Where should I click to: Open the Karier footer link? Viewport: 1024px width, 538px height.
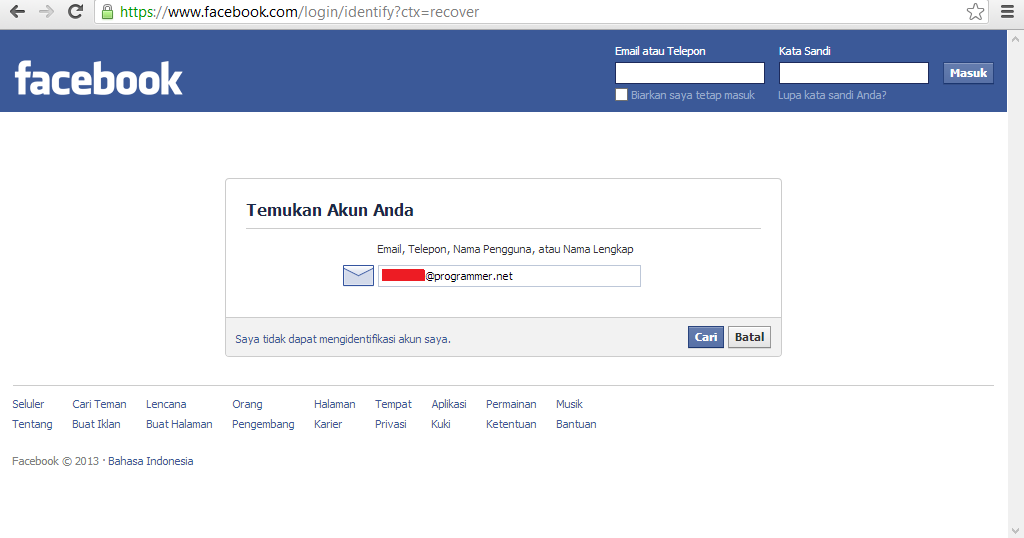tap(328, 424)
